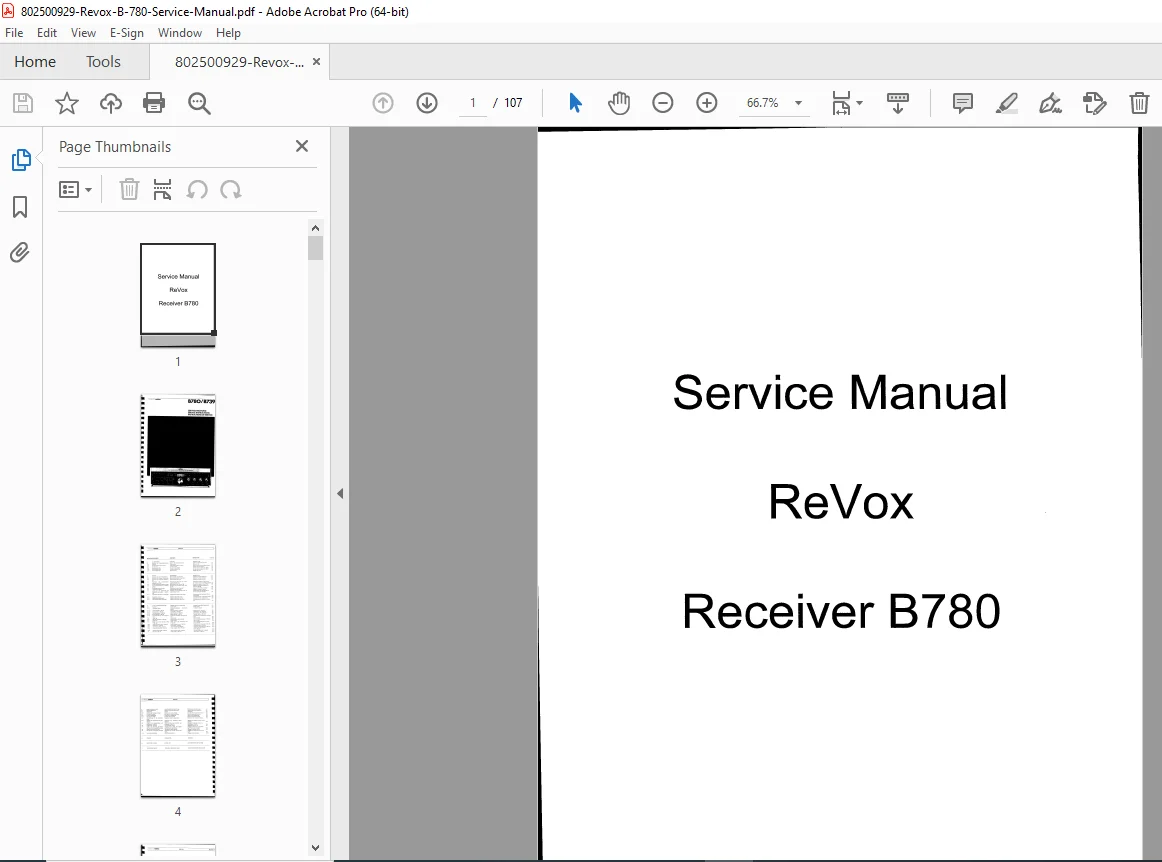Choose the Selection arrow tool

(575, 103)
